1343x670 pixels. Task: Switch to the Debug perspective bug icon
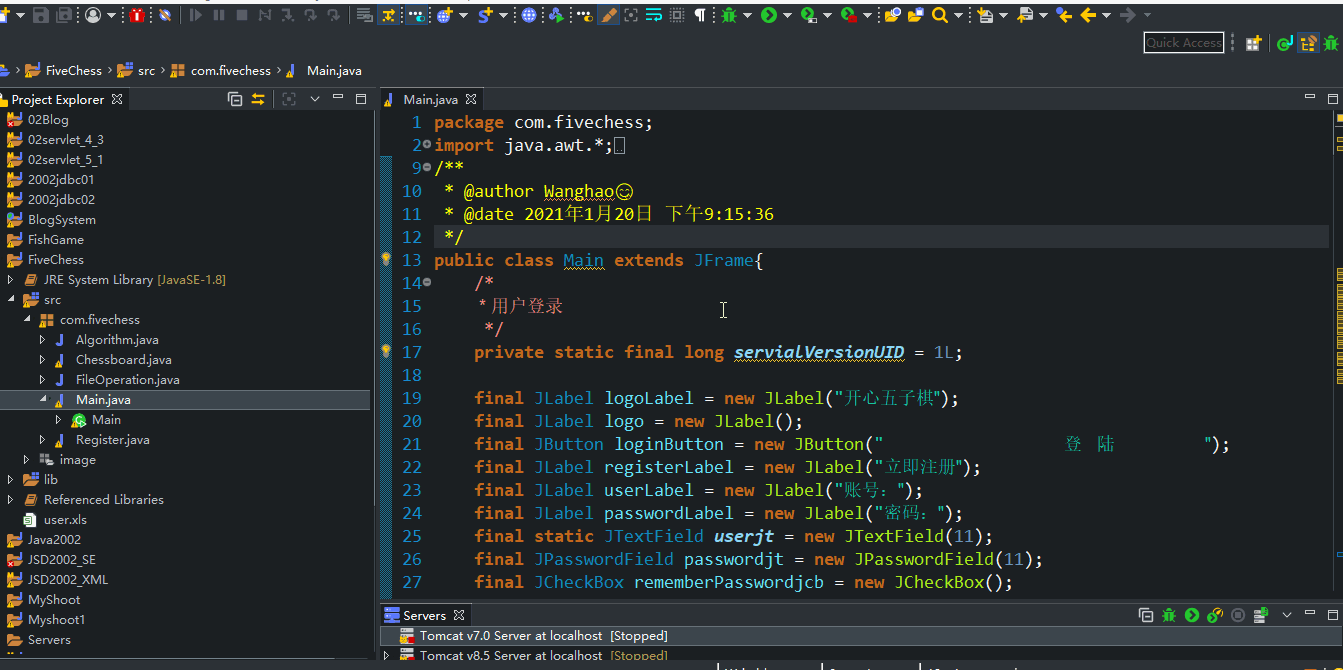[1331, 43]
